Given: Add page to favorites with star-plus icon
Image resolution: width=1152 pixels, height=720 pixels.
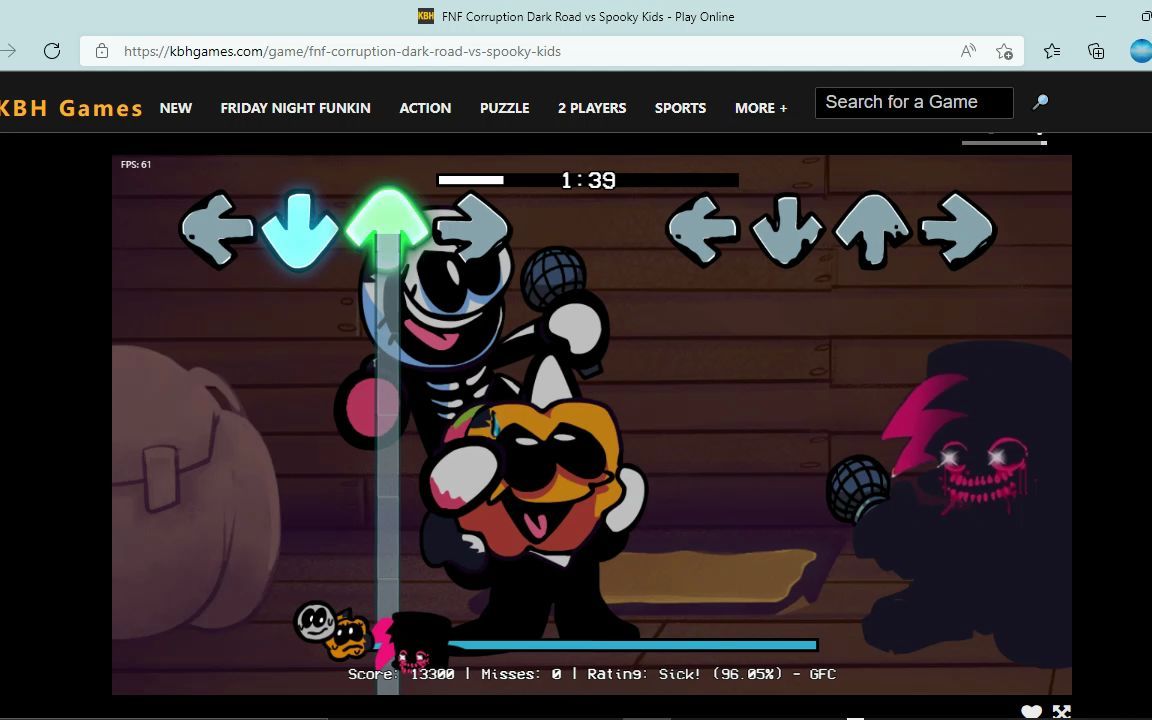Looking at the screenshot, I should click(x=1004, y=51).
